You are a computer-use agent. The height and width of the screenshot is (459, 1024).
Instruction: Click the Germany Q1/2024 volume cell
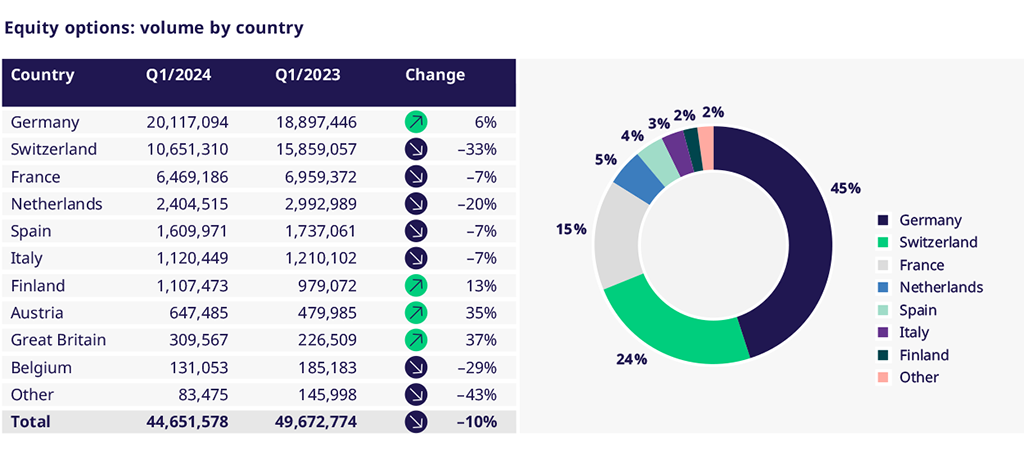tap(187, 122)
